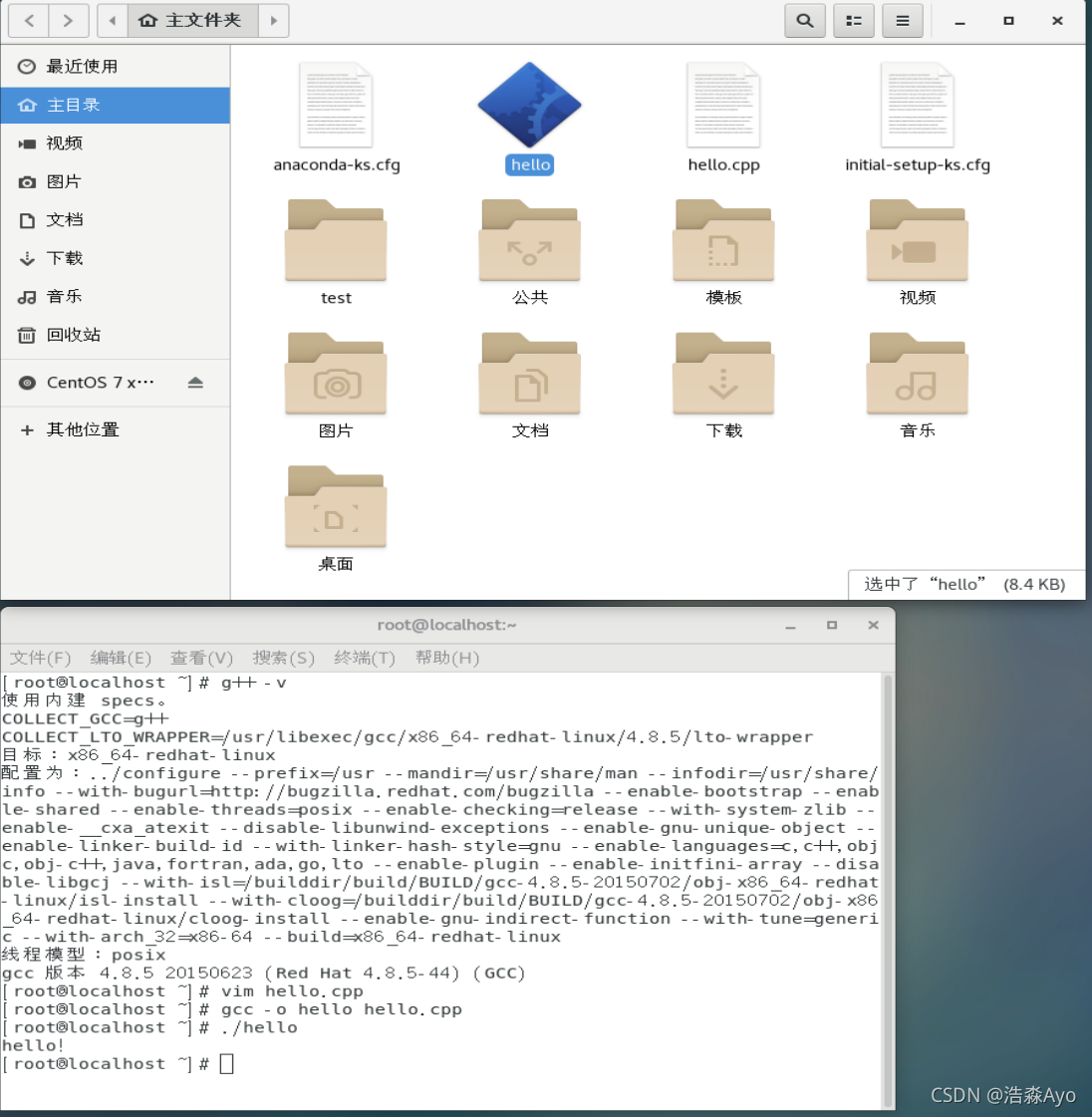Click the terminal prompt cursor line

(119, 1063)
